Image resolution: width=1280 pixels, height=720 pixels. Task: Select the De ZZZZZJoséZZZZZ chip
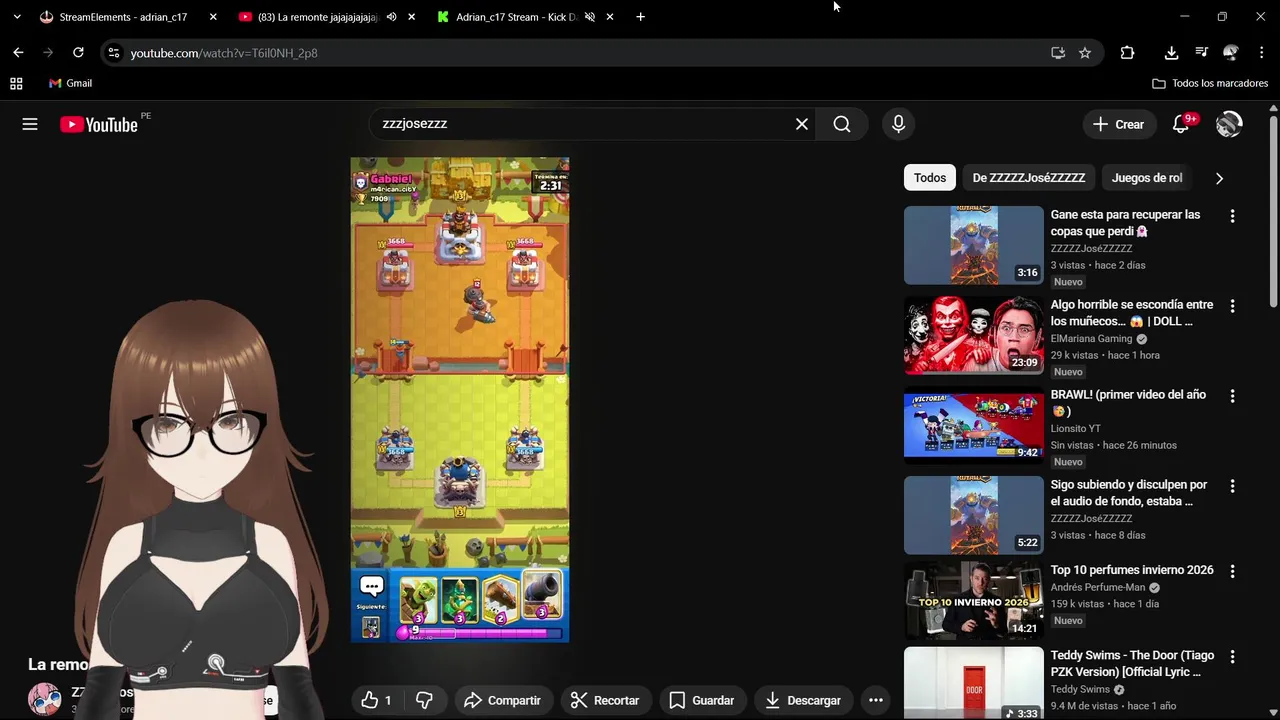click(1028, 178)
